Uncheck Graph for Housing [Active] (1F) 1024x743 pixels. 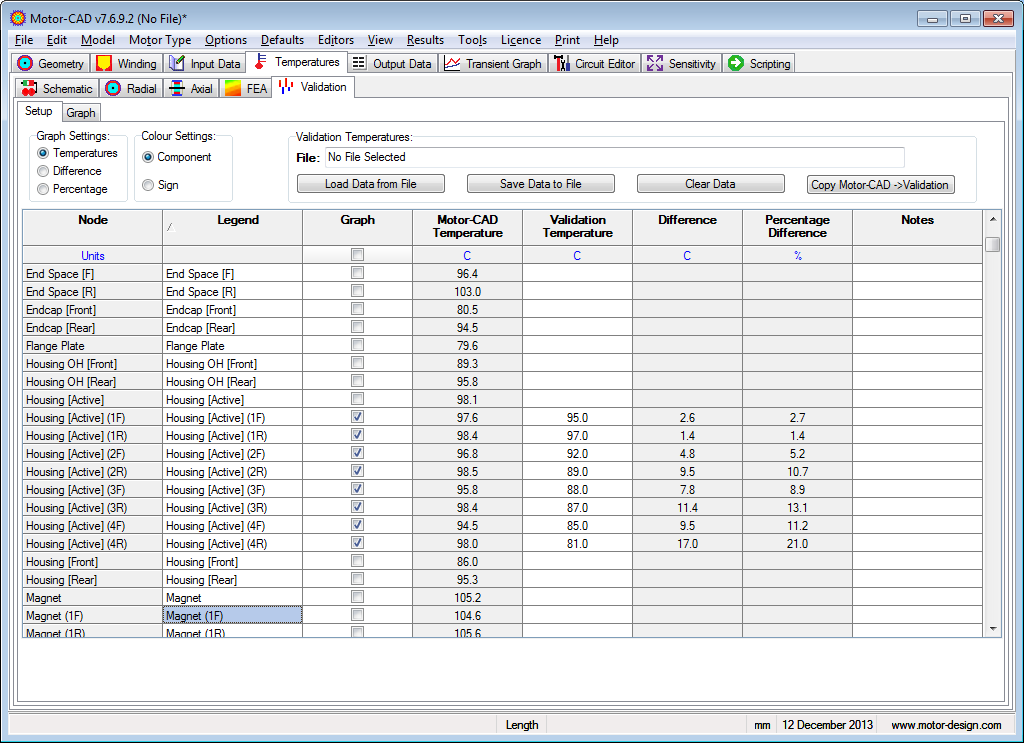(357, 417)
